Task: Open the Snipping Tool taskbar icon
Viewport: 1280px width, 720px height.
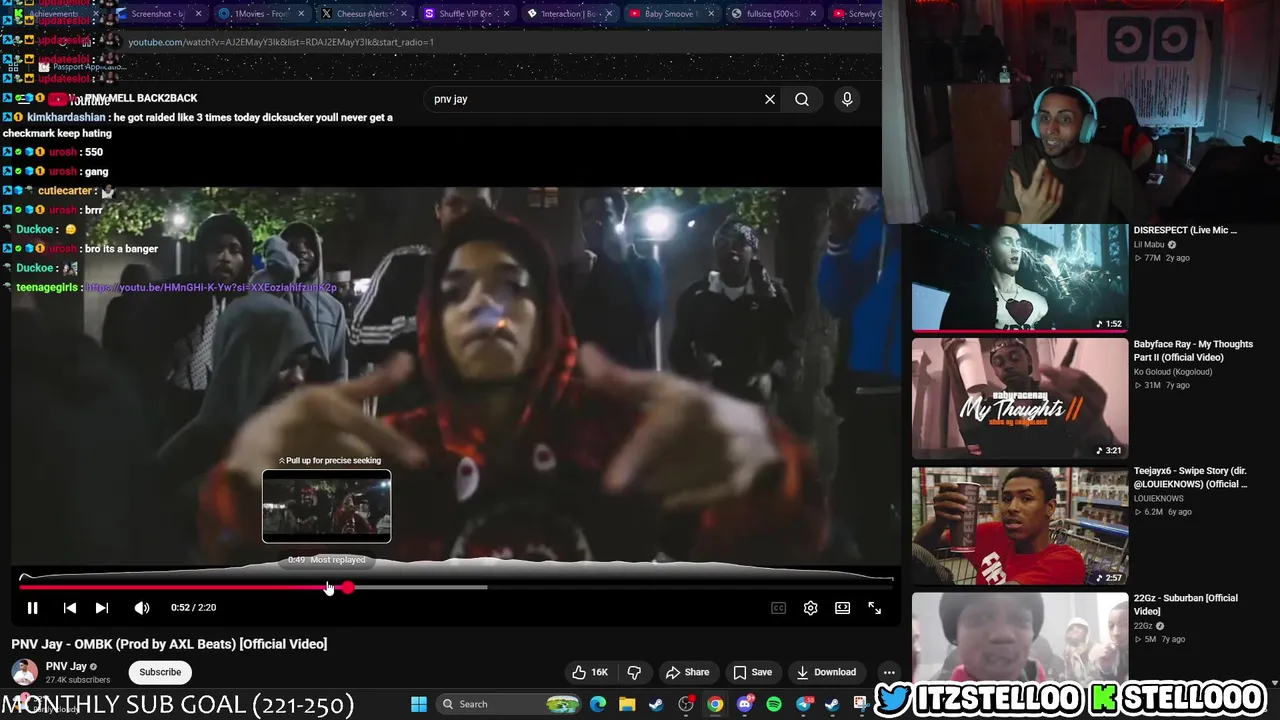Action: point(860,704)
